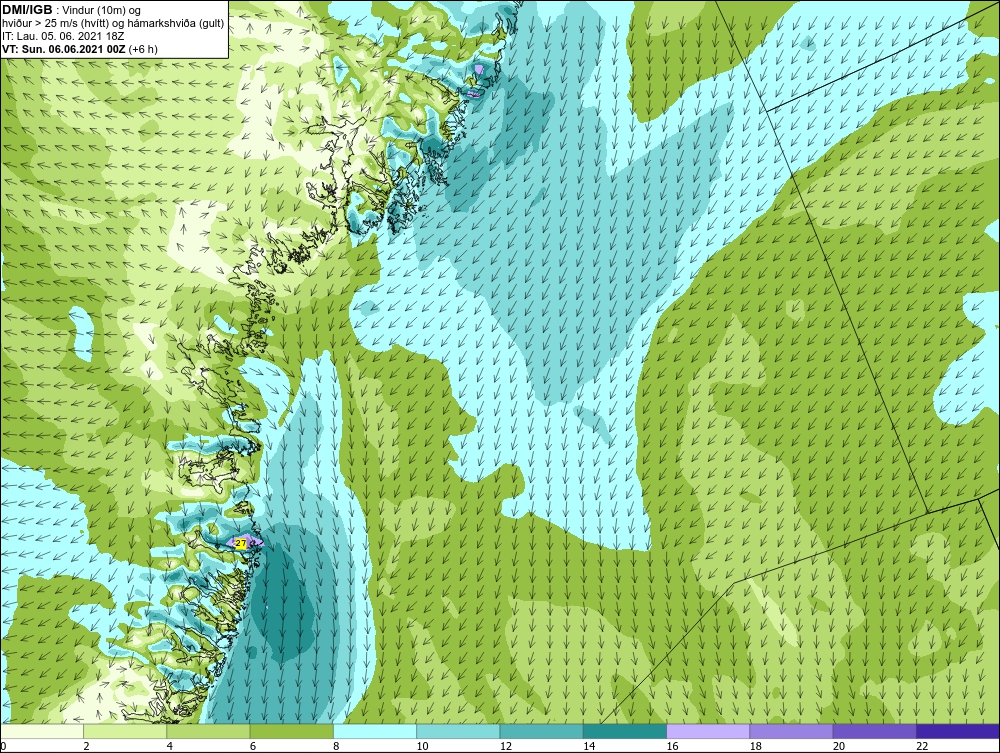The image size is (1000, 753).
Task: Click the 16-18 m/s lavender legend swatch
Action: click(x=708, y=731)
